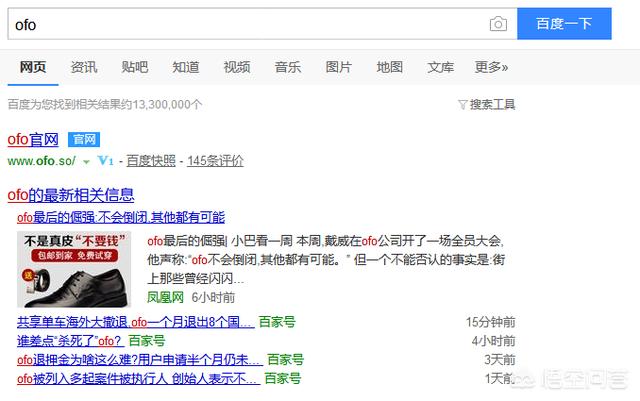The image size is (640, 401).
Task: Go to the 知道 tab
Action: 186,67
